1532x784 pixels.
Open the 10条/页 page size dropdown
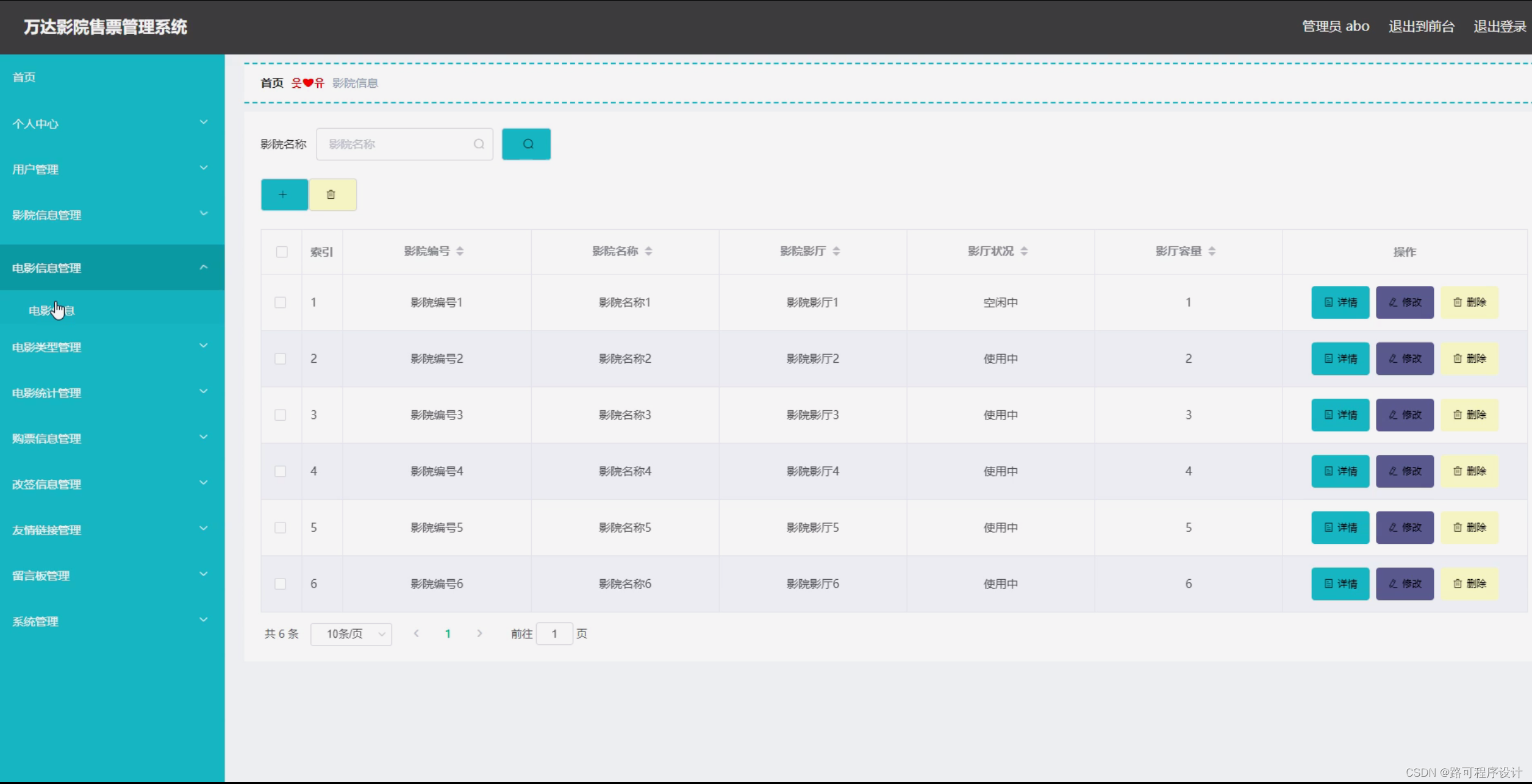click(351, 634)
